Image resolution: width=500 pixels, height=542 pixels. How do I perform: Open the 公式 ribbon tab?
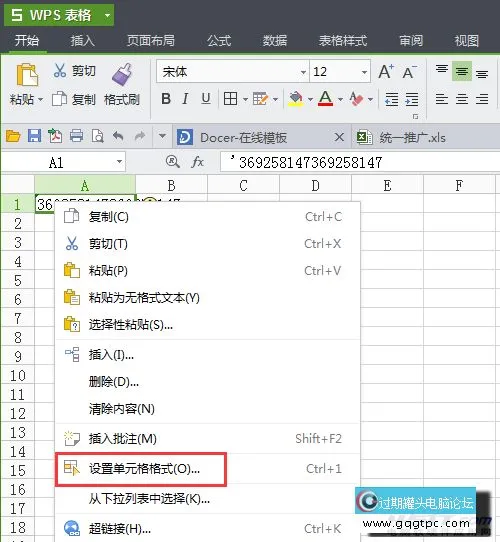point(219,40)
